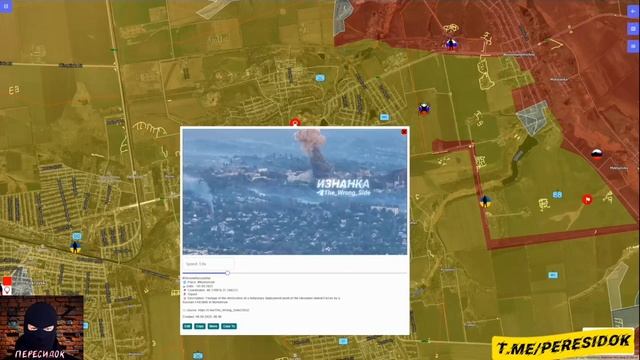Image resolution: width=640 pixels, height=360 pixels.
Task: Click the red square icon at lower-left edge
Action: pyautogui.click(x=7, y=281)
